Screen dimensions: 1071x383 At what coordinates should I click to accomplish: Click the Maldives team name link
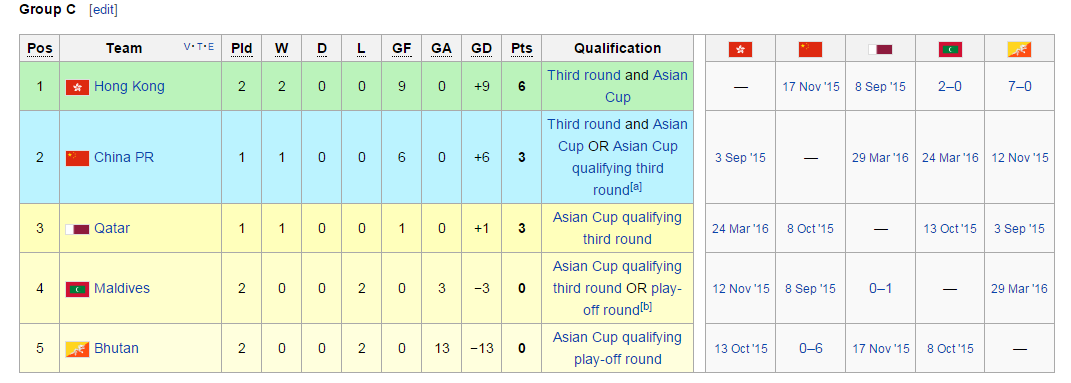122,289
